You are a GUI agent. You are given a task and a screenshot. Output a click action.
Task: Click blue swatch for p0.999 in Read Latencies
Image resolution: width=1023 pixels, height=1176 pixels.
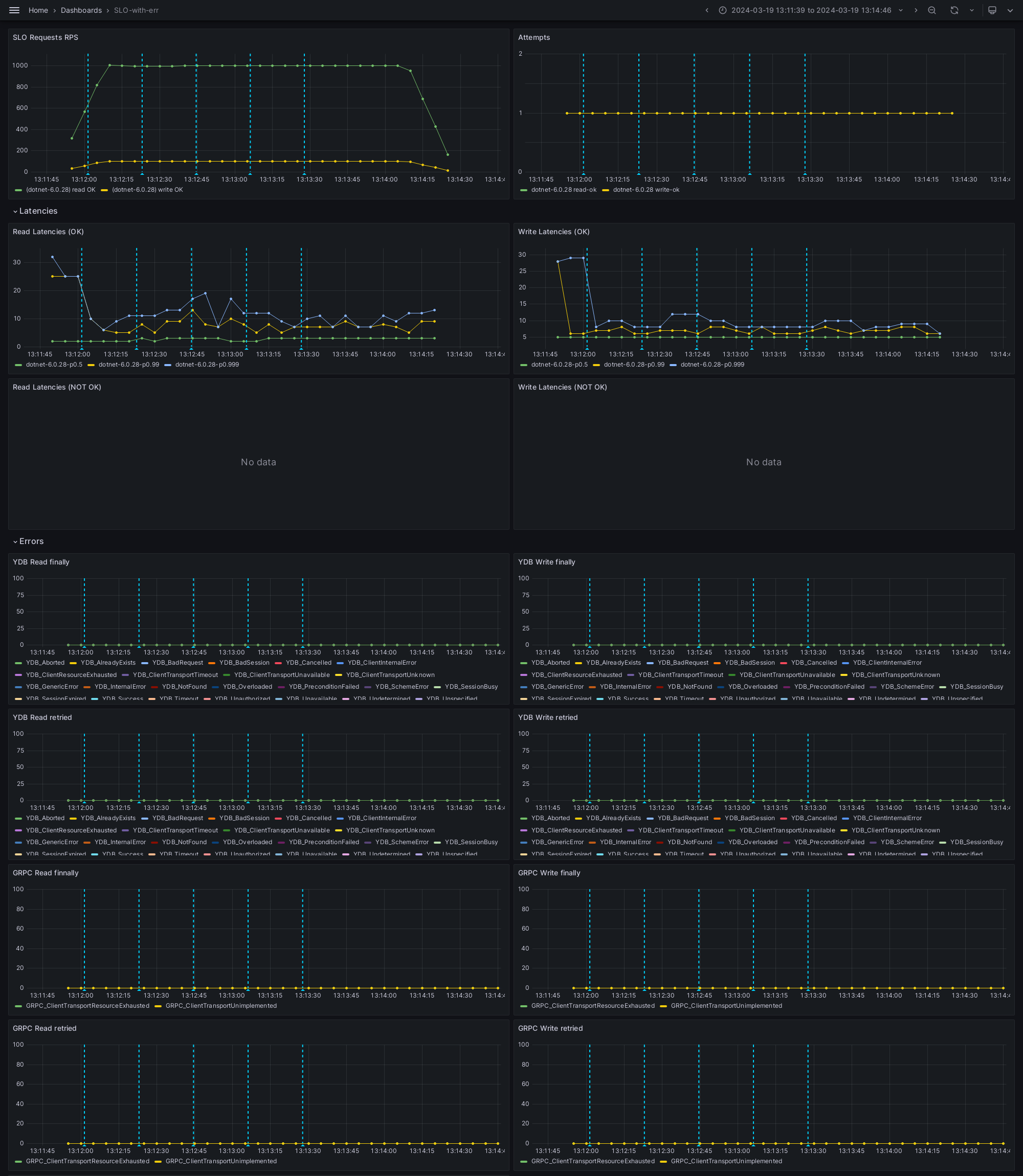click(168, 365)
